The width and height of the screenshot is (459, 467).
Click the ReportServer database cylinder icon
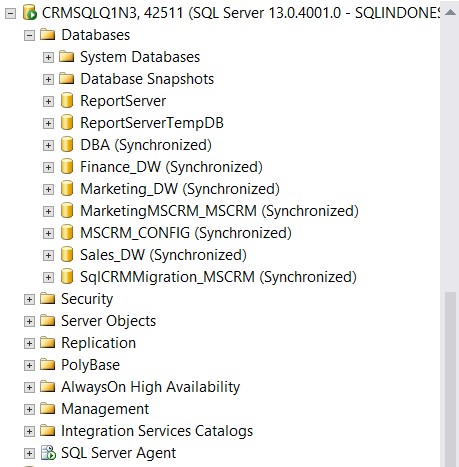point(67,101)
